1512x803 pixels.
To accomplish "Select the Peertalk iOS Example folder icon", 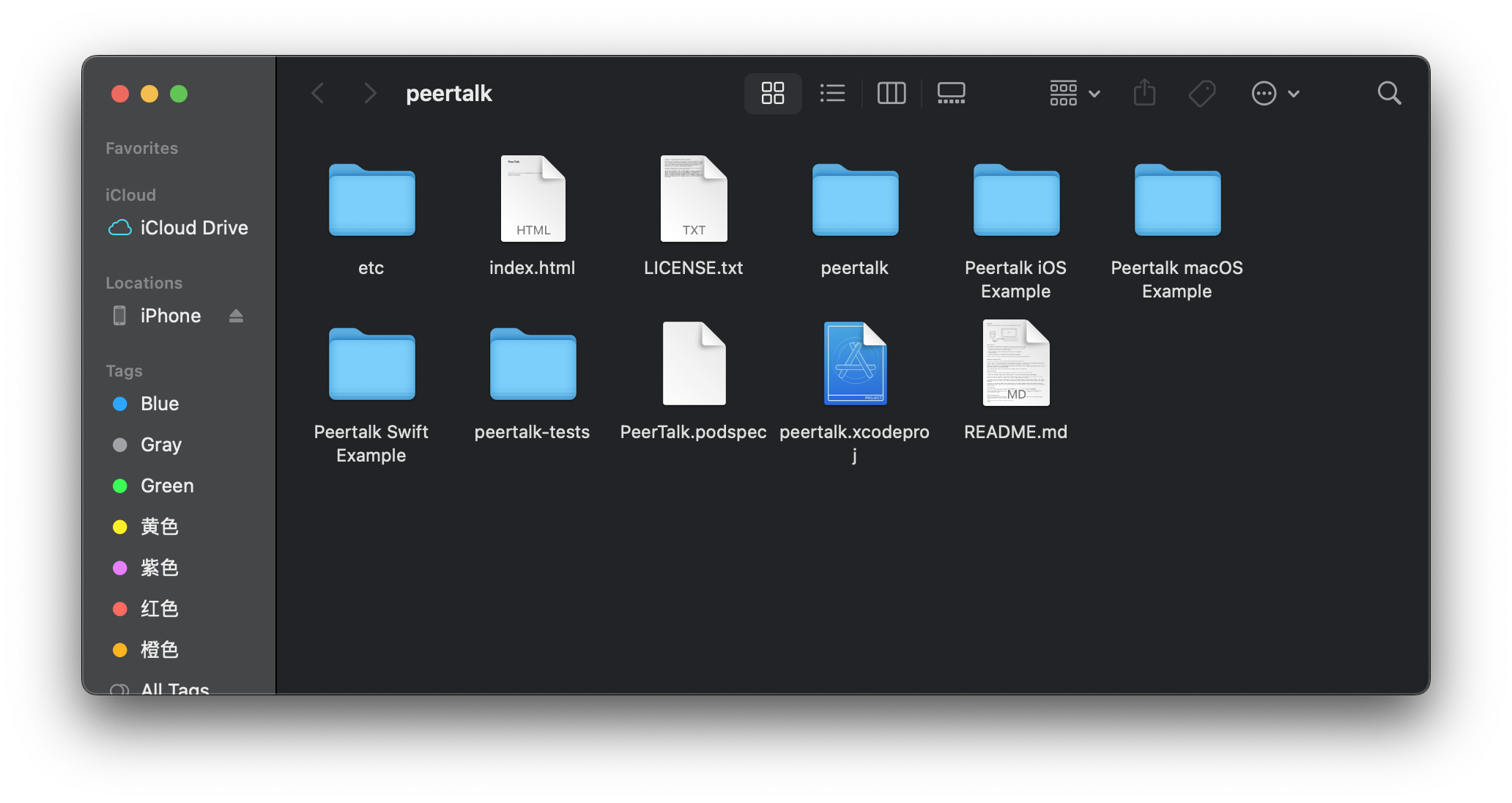I will point(1016,199).
